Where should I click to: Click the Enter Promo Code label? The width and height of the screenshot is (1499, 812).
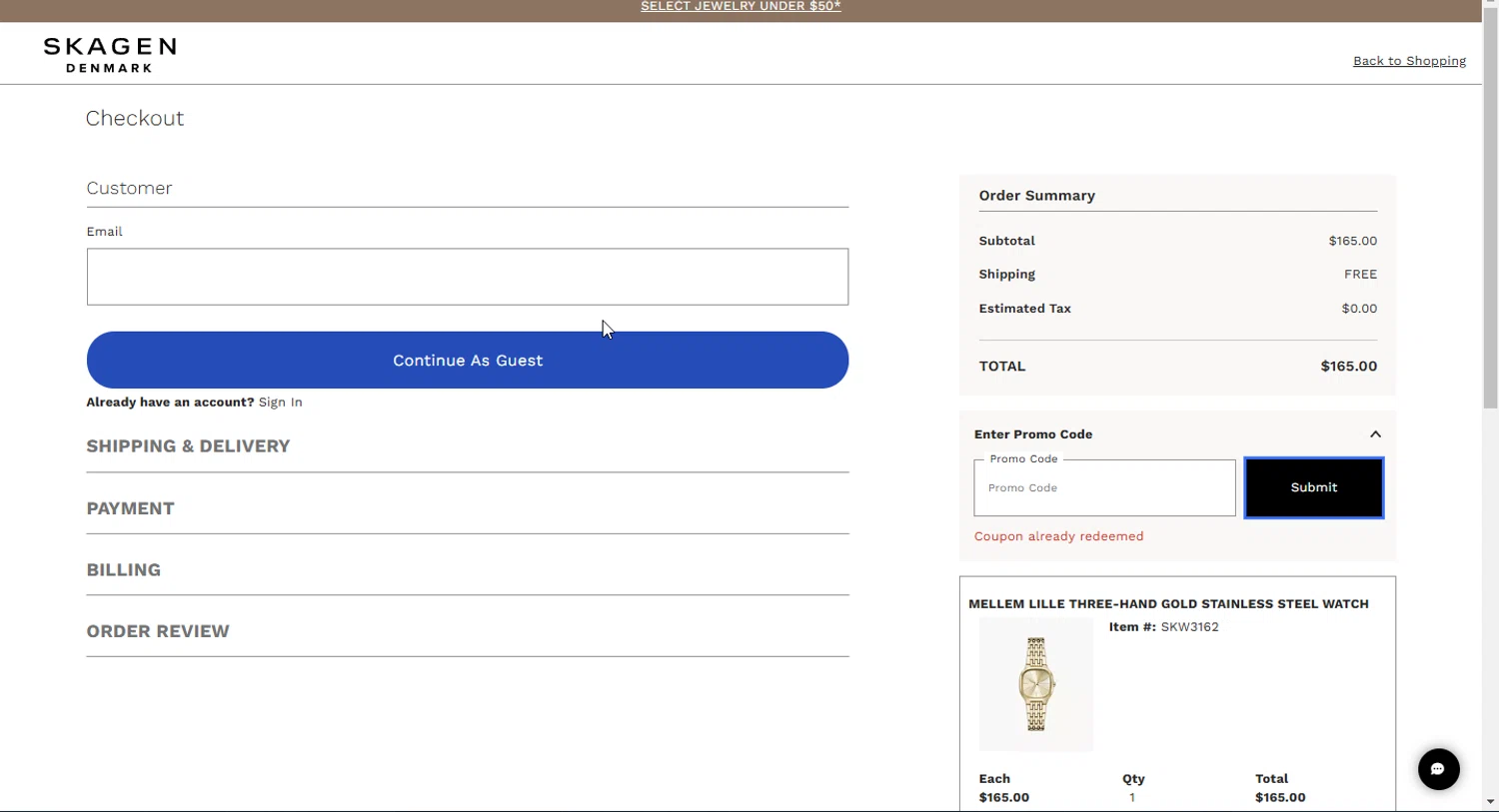[x=1032, y=434]
